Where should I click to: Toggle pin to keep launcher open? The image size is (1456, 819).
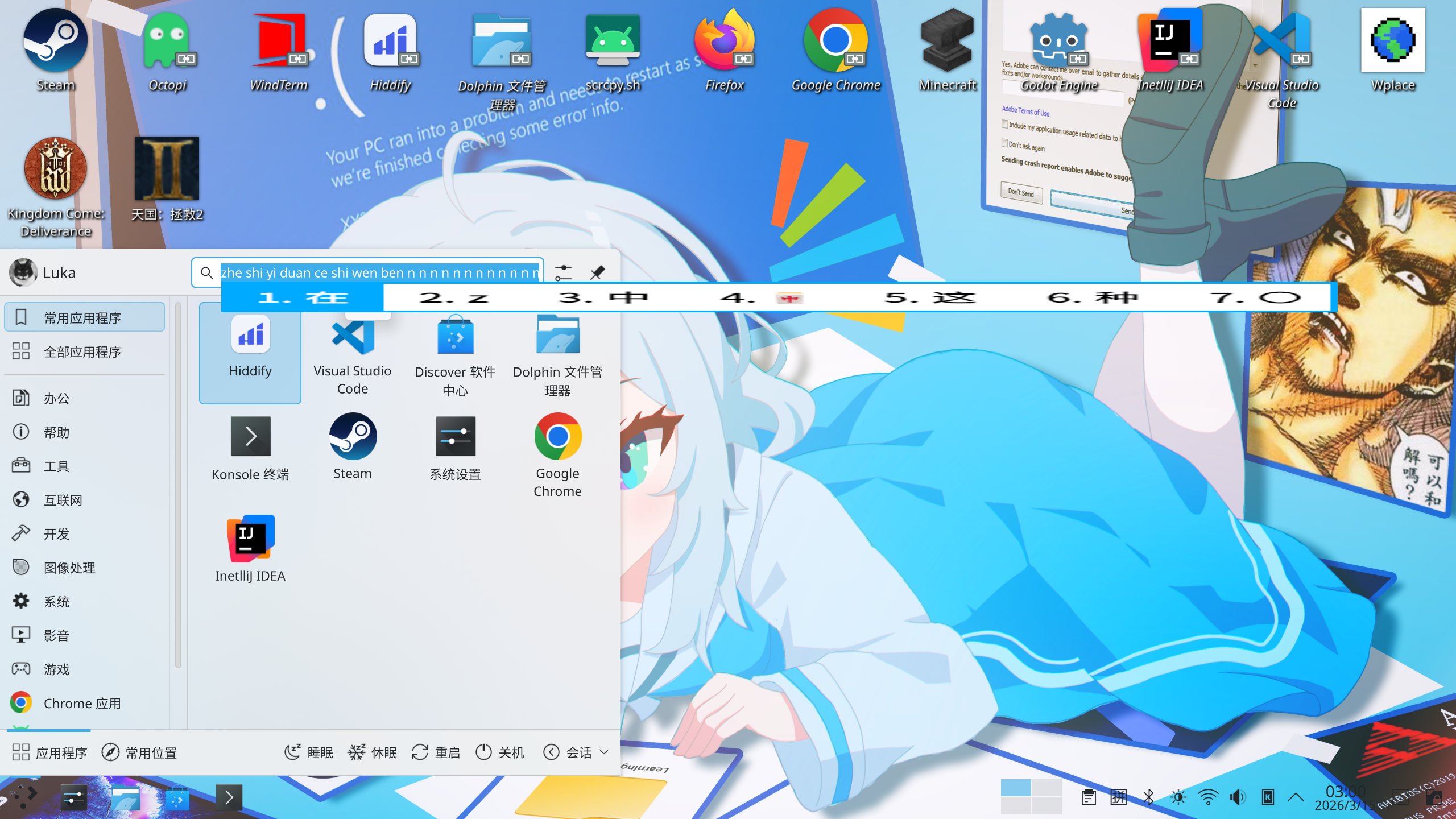597,272
